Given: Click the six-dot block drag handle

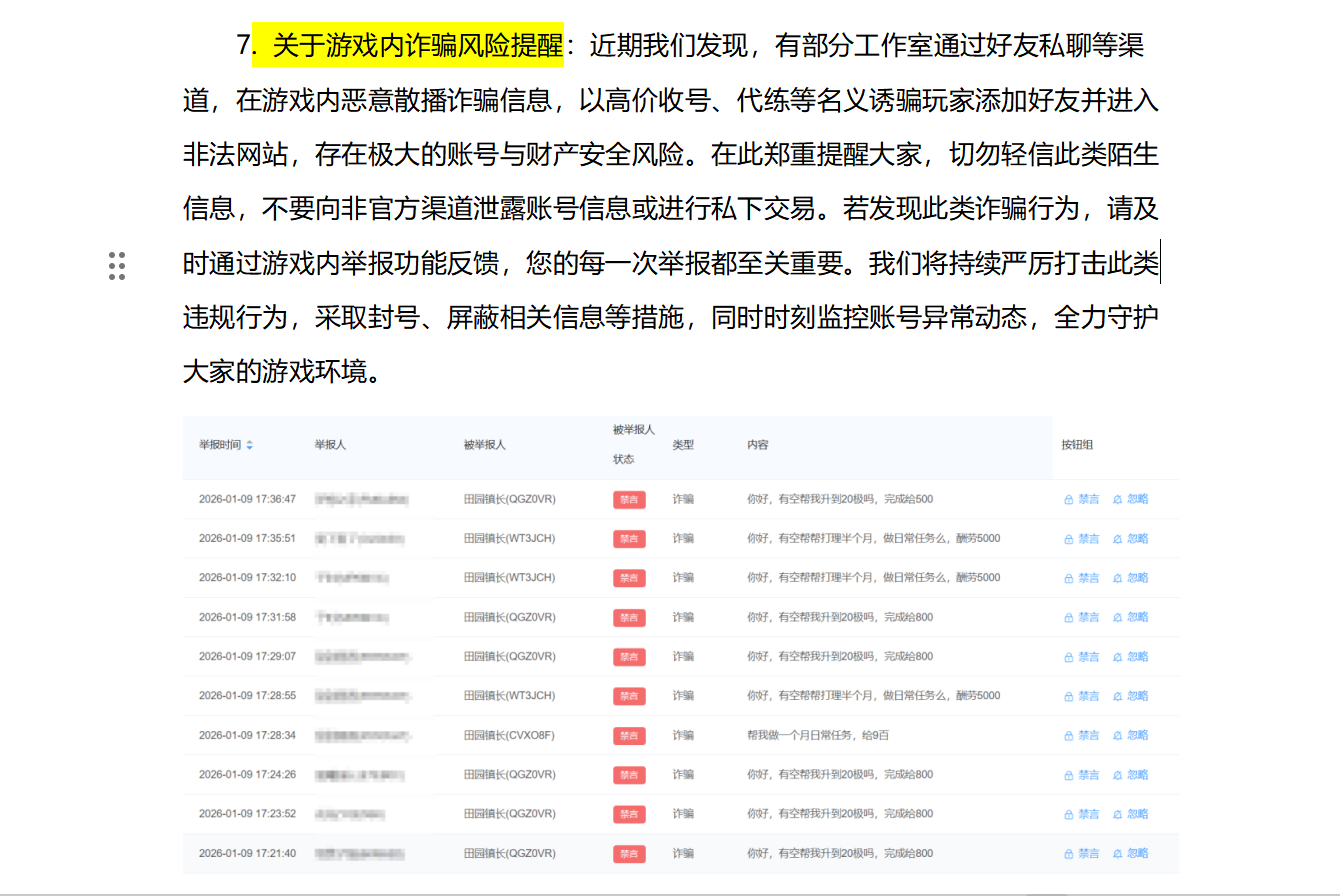Looking at the screenshot, I should pos(117,266).
